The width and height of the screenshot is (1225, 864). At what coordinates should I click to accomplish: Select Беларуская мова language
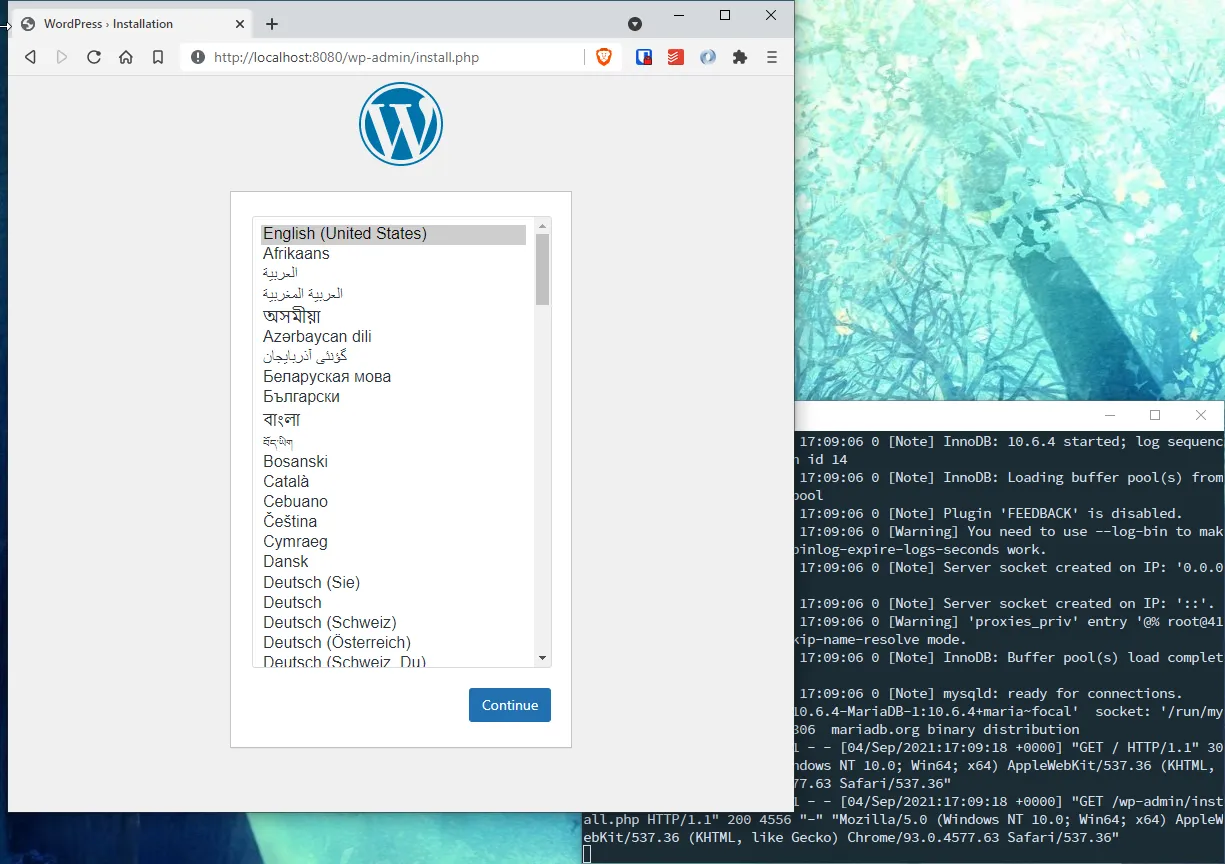393,377
